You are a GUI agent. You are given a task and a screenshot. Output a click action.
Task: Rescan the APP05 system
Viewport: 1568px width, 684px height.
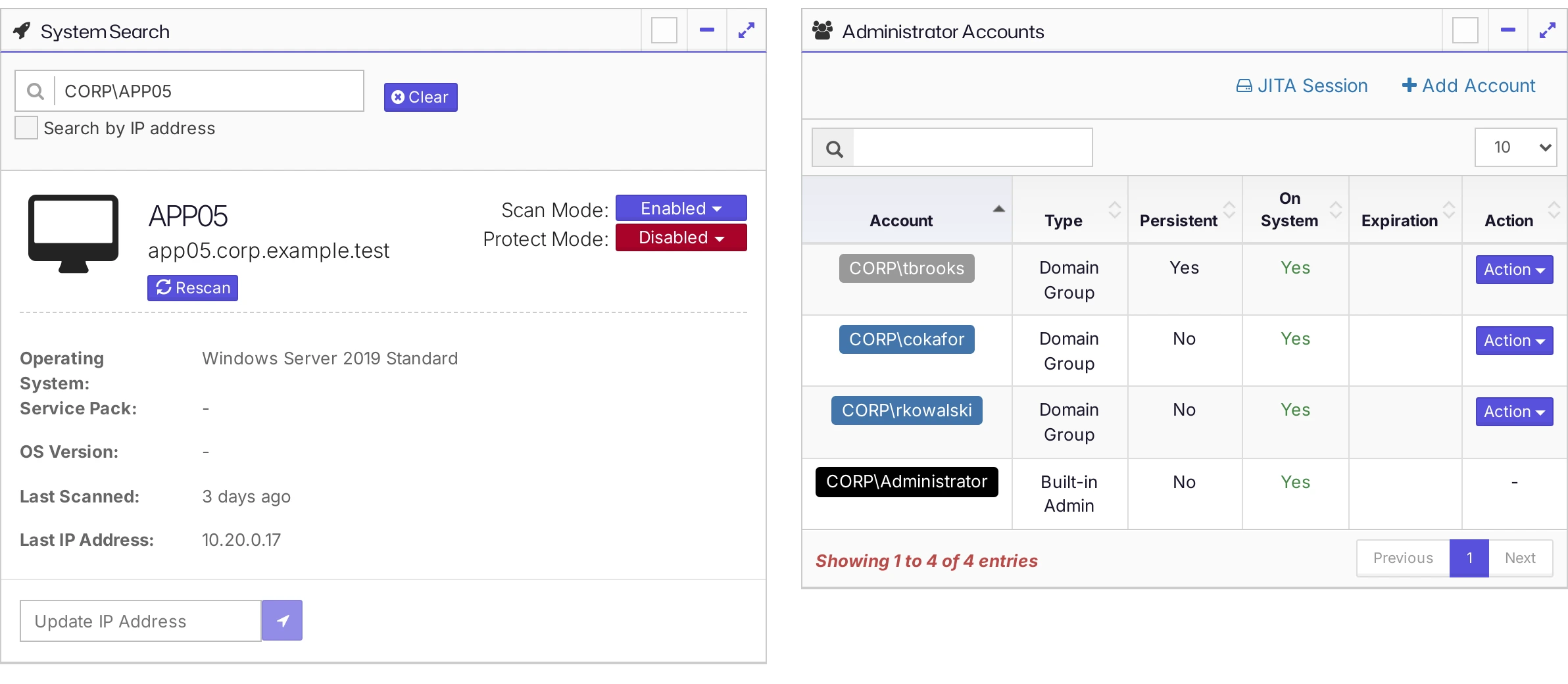click(193, 288)
